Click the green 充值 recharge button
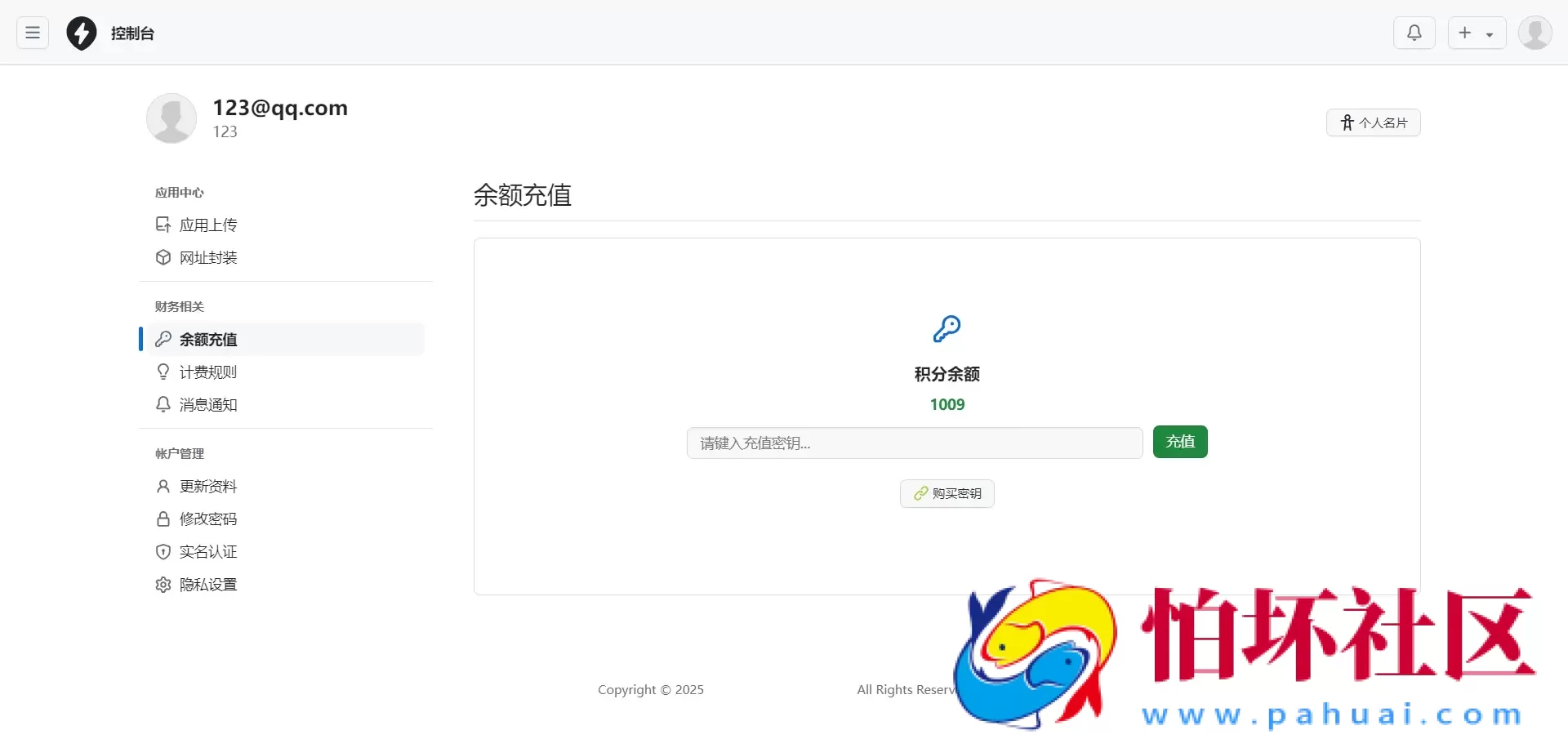 point(1179,441)
